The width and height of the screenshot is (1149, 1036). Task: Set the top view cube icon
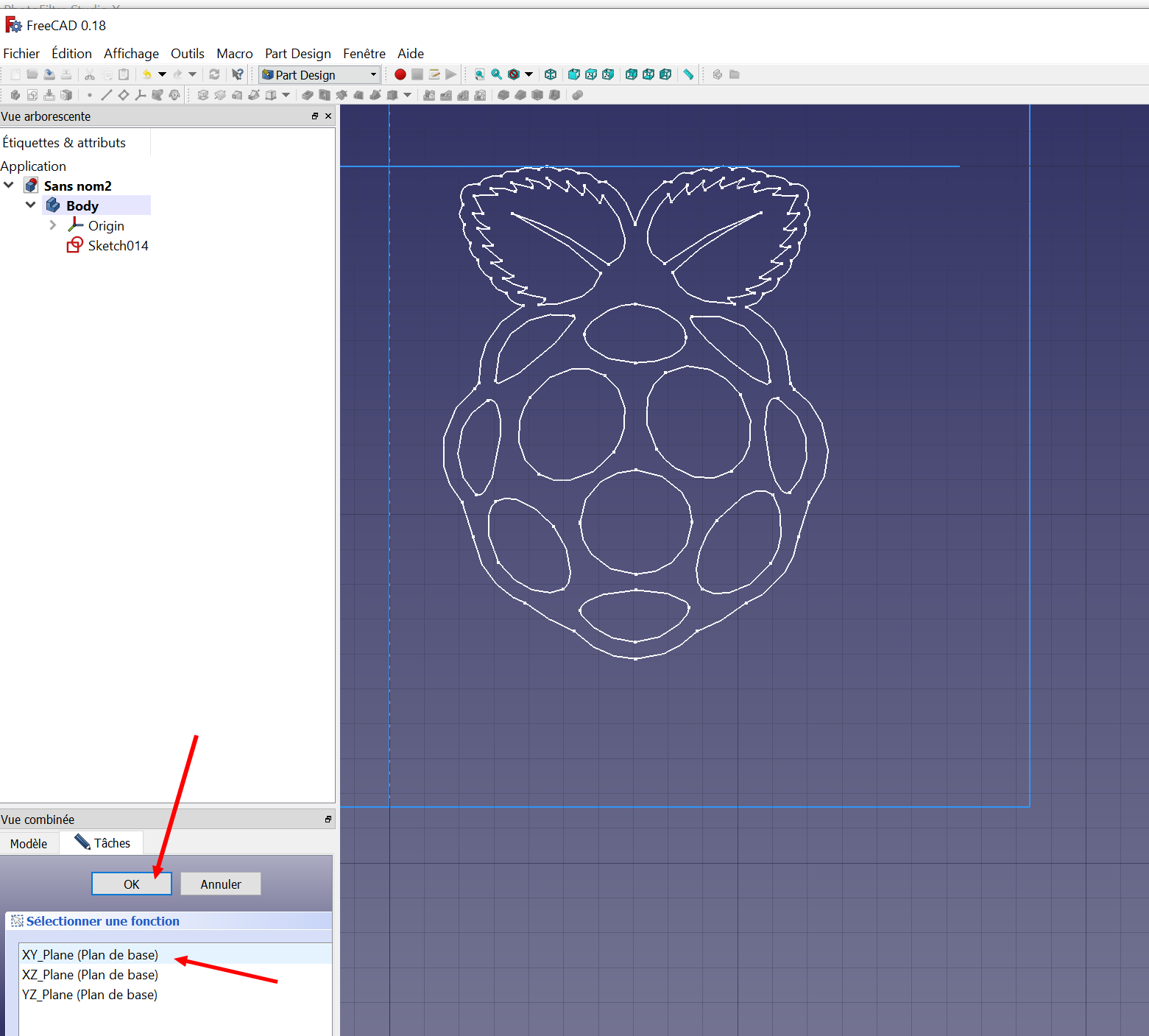[x=591, y=74]
